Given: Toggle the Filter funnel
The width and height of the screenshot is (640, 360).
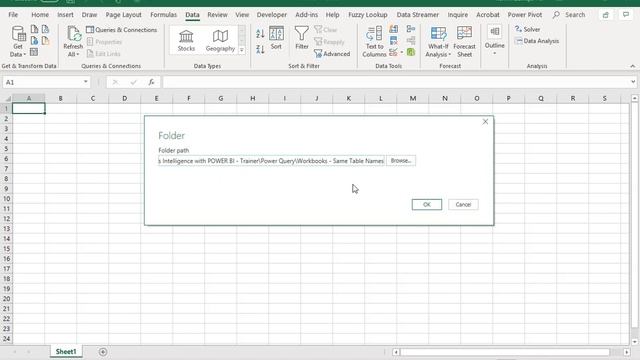Looking at the screenshot, I should click(x=302, y=38).
